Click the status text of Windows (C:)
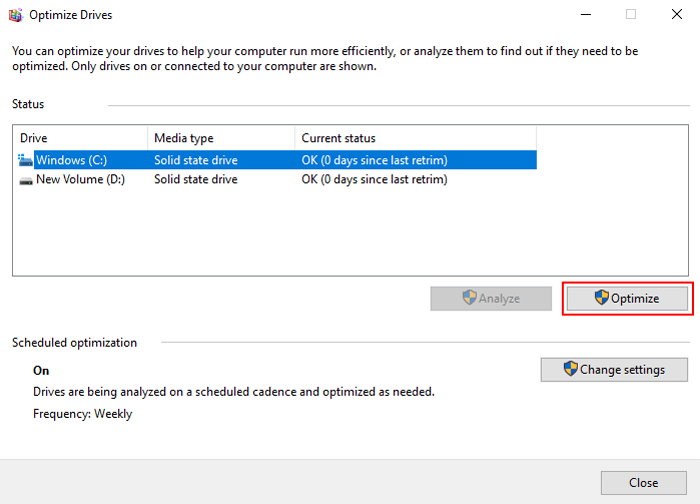Image resolution: width=700 pixels, height=504 pixels. [x=374, y=159]
